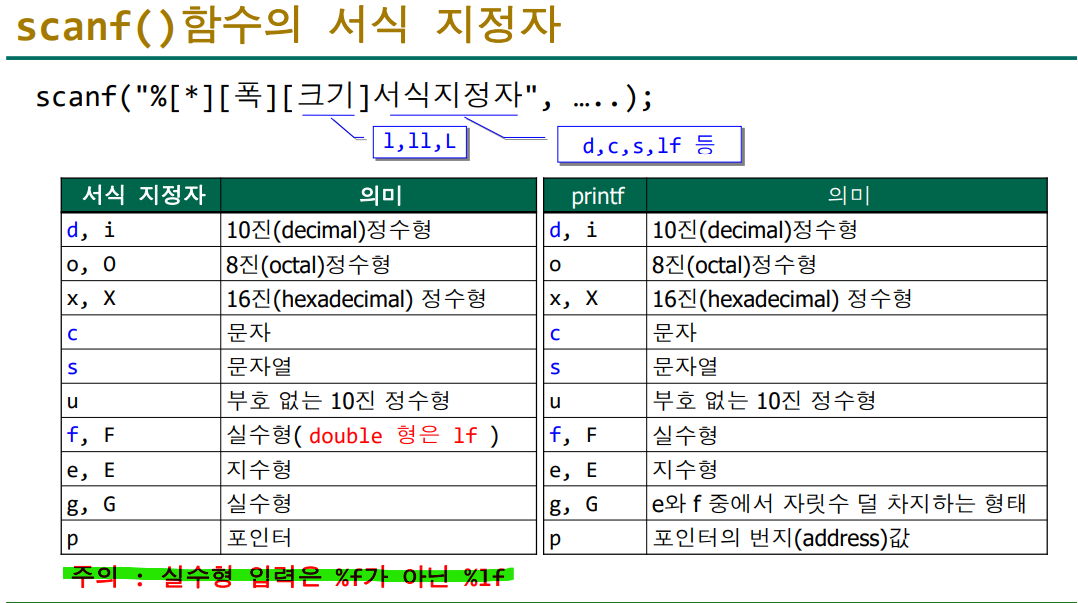Select the "l,ll,L" callout box
Viewport: 1078px width, 603px height.
point(419,142)
